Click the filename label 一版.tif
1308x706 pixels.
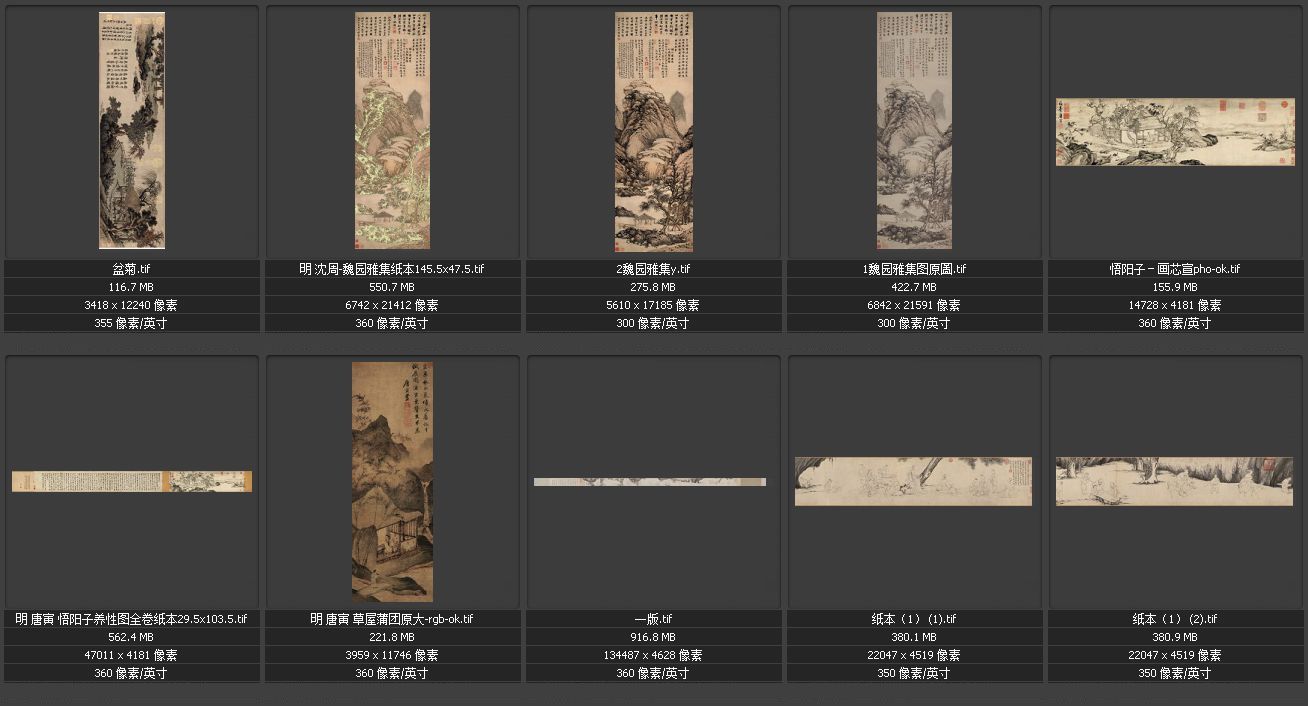pyautogui.click(x=653, y=619)
